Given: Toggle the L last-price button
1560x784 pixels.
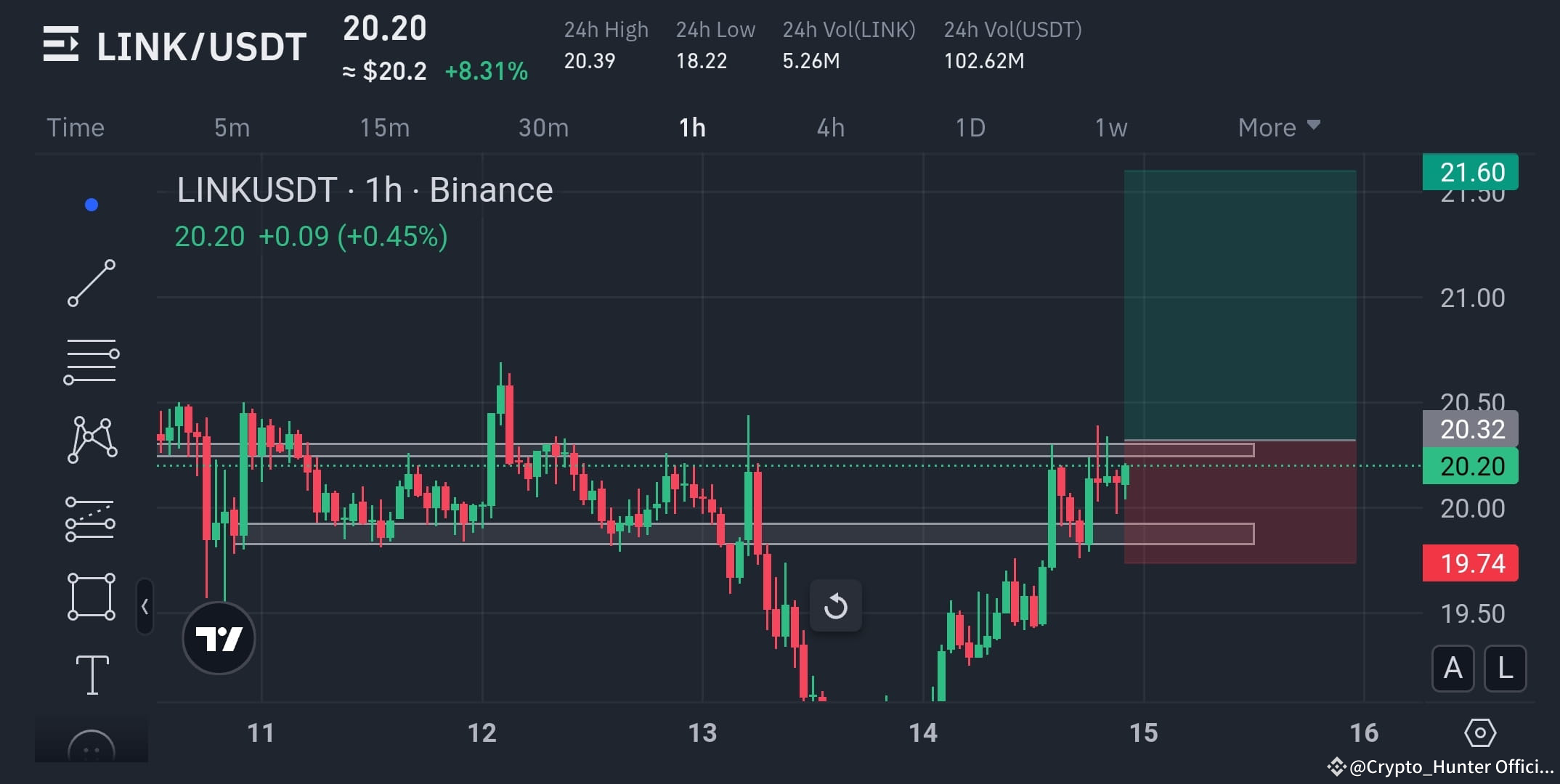Looking at the screenshot, I should click(x=1505, y=669).
